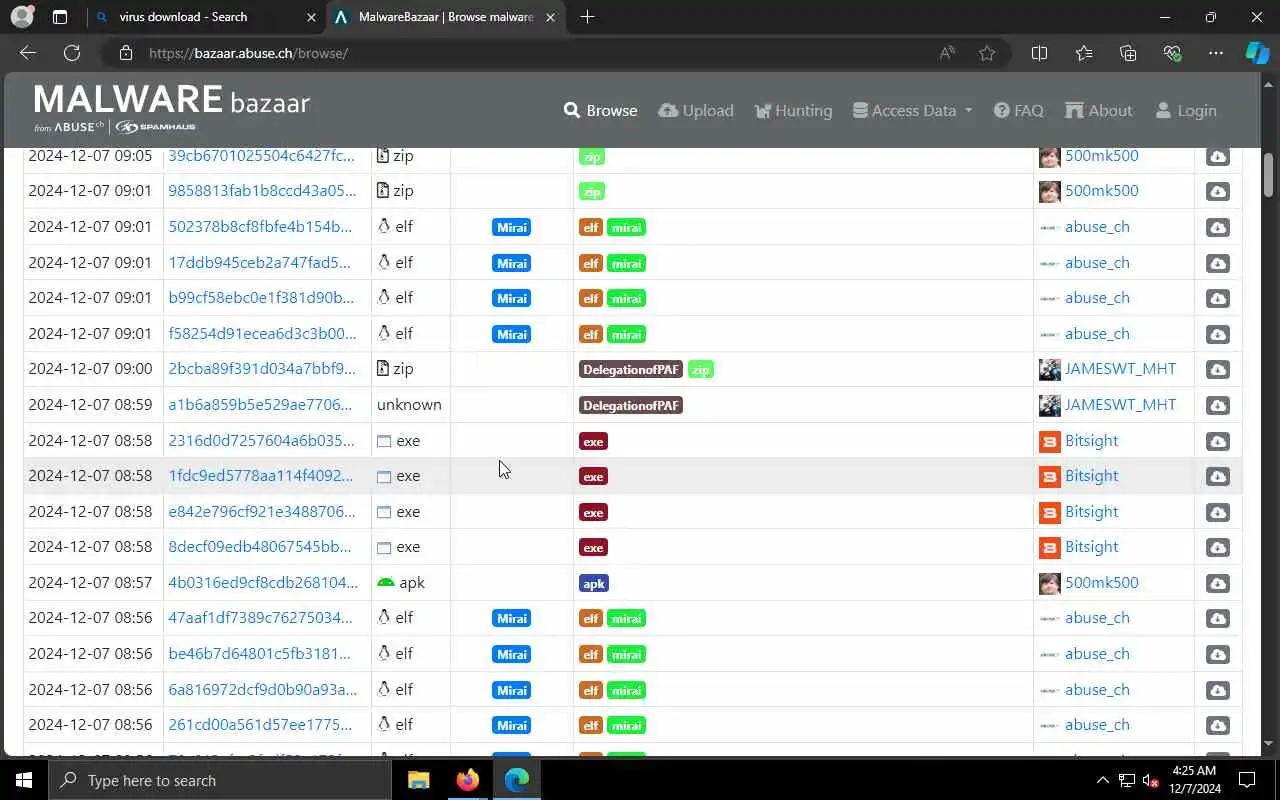Viewport: 1280px width, 800px height.
Task: Open hash link 502378b8cf8fbfe4b154b
Action: point(260,227)
